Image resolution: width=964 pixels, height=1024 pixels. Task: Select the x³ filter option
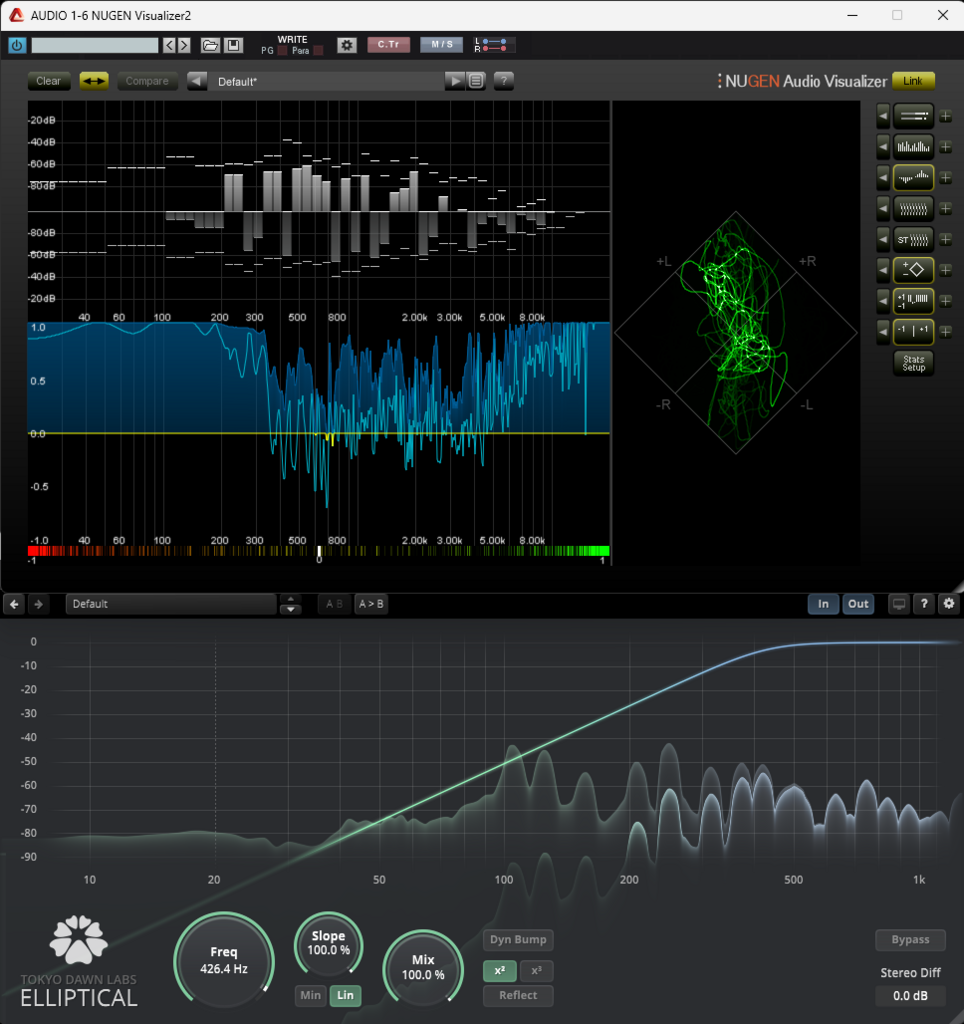click(536, 971)
